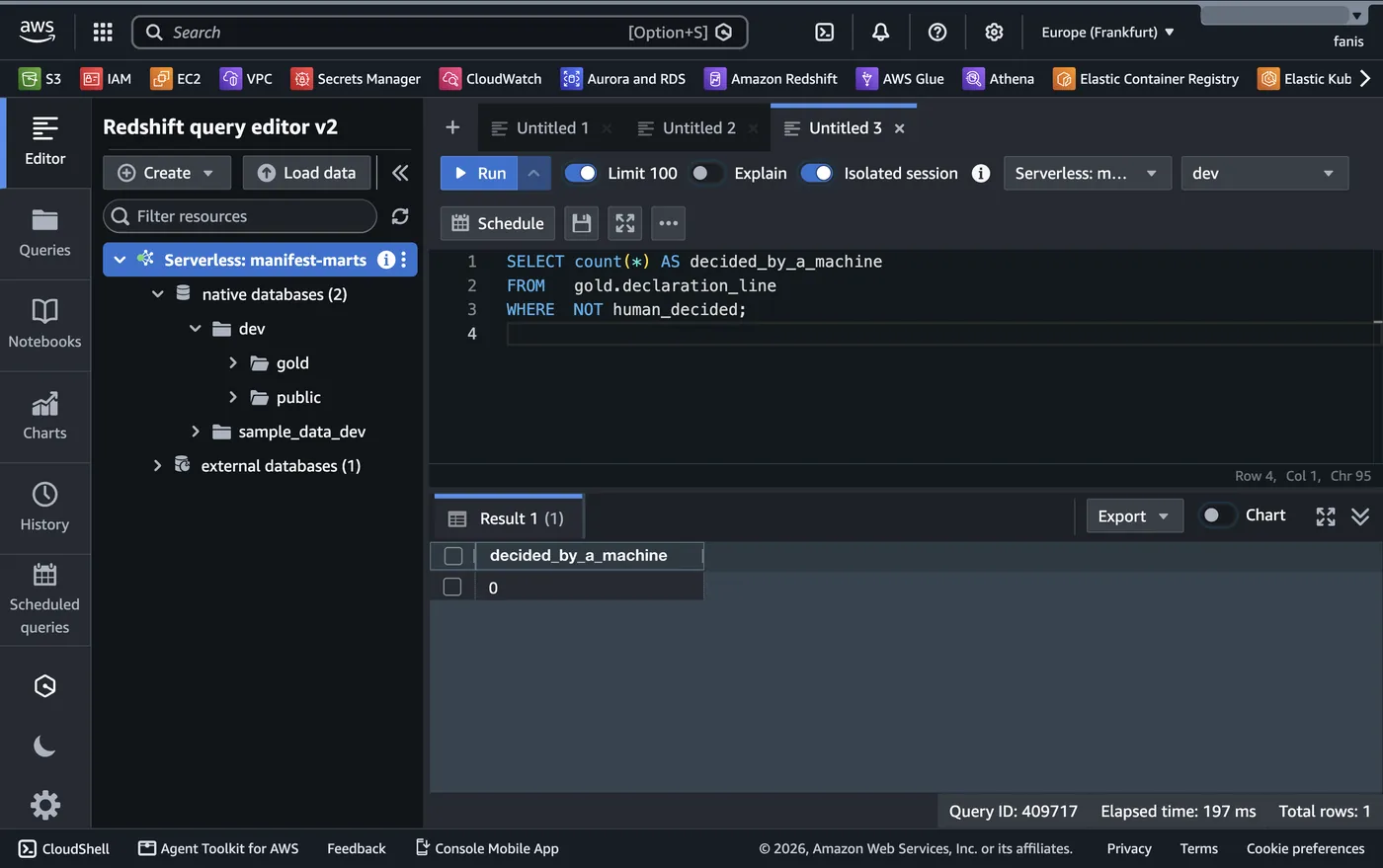
Task: Open the Run button dropdown arrow
Action: pyautogui.click(x=533, y=173)
